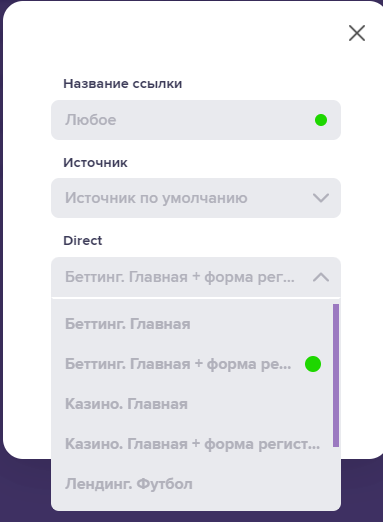Screen dimensions: 383x522
Task: Select the Казино. Главная option
Action: [192, 404]
